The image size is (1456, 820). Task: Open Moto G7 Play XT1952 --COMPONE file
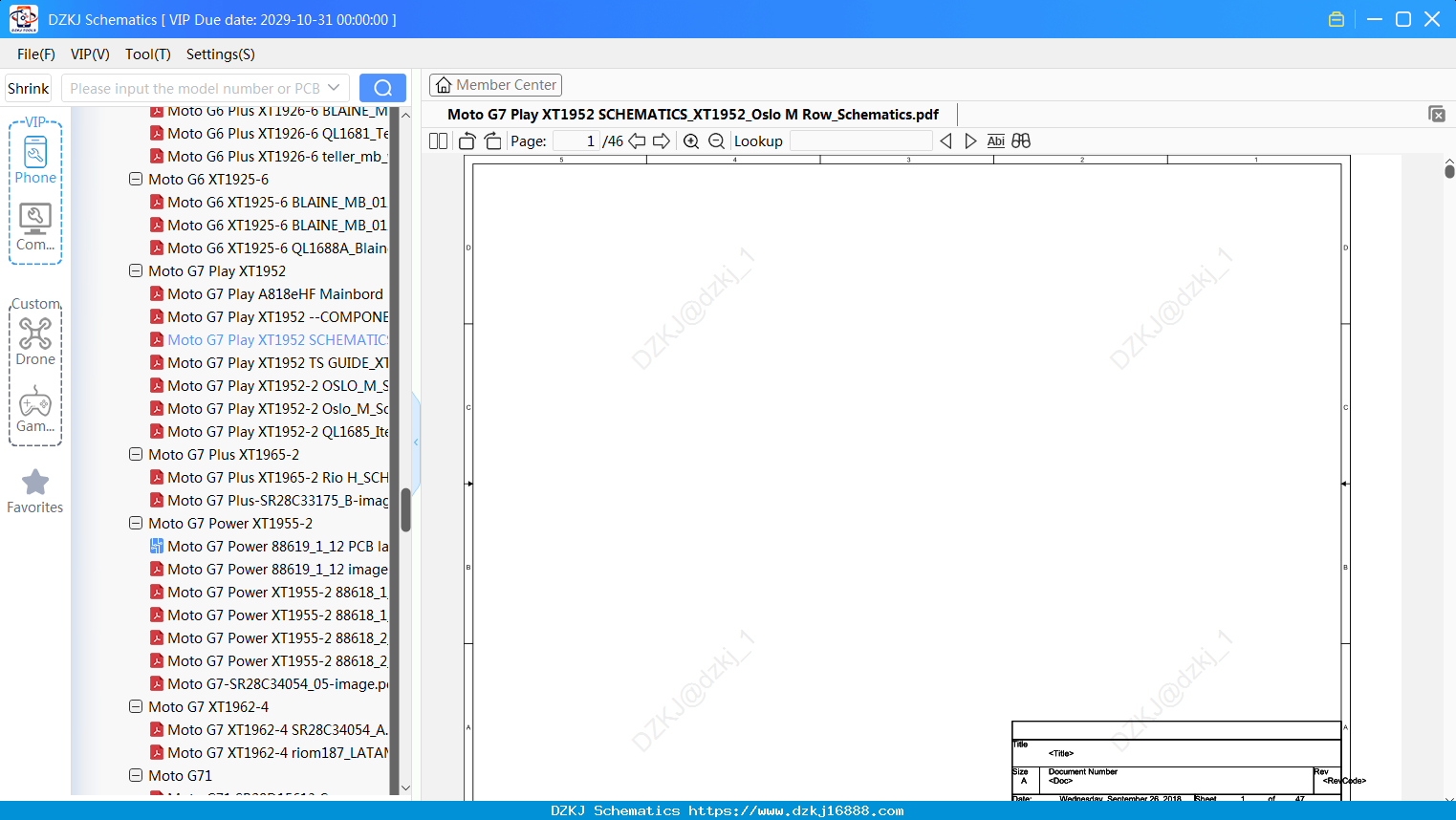(269, 316)
